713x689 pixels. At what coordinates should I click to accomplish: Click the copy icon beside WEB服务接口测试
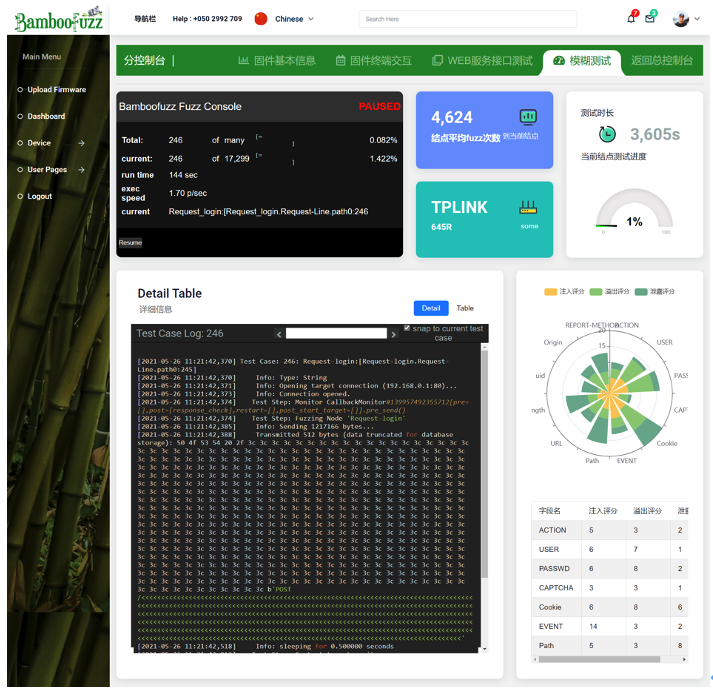click(437, 60)
